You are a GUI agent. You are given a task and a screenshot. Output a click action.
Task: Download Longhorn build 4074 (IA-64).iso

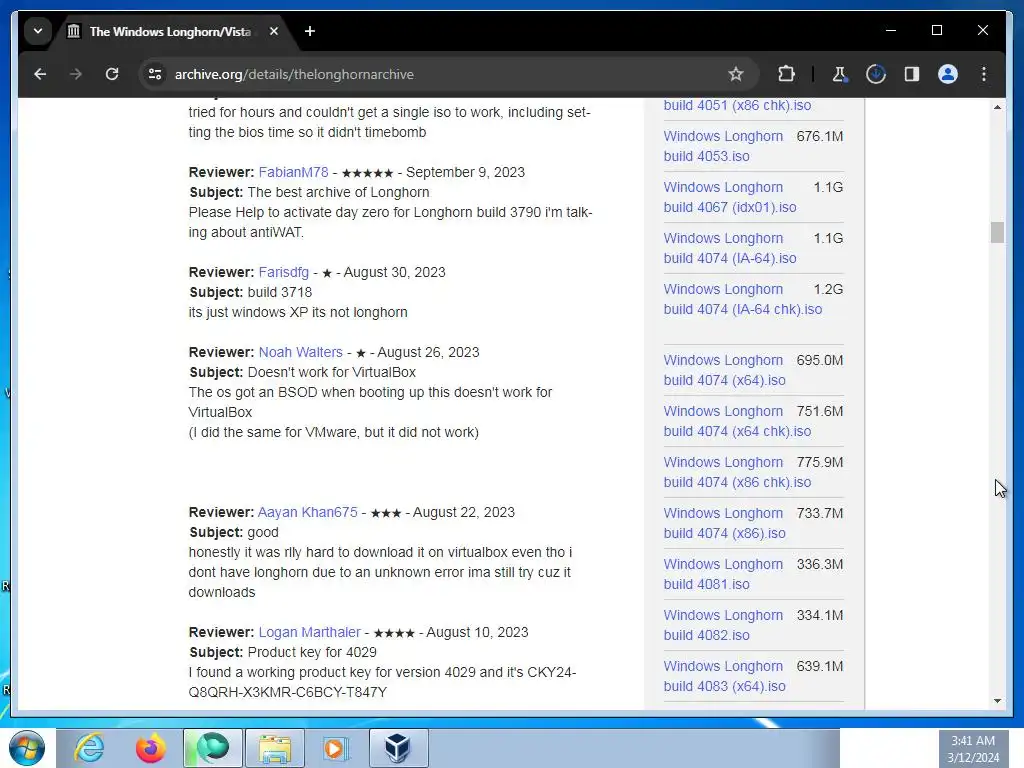pyautogui.click(x=730, y=248)
